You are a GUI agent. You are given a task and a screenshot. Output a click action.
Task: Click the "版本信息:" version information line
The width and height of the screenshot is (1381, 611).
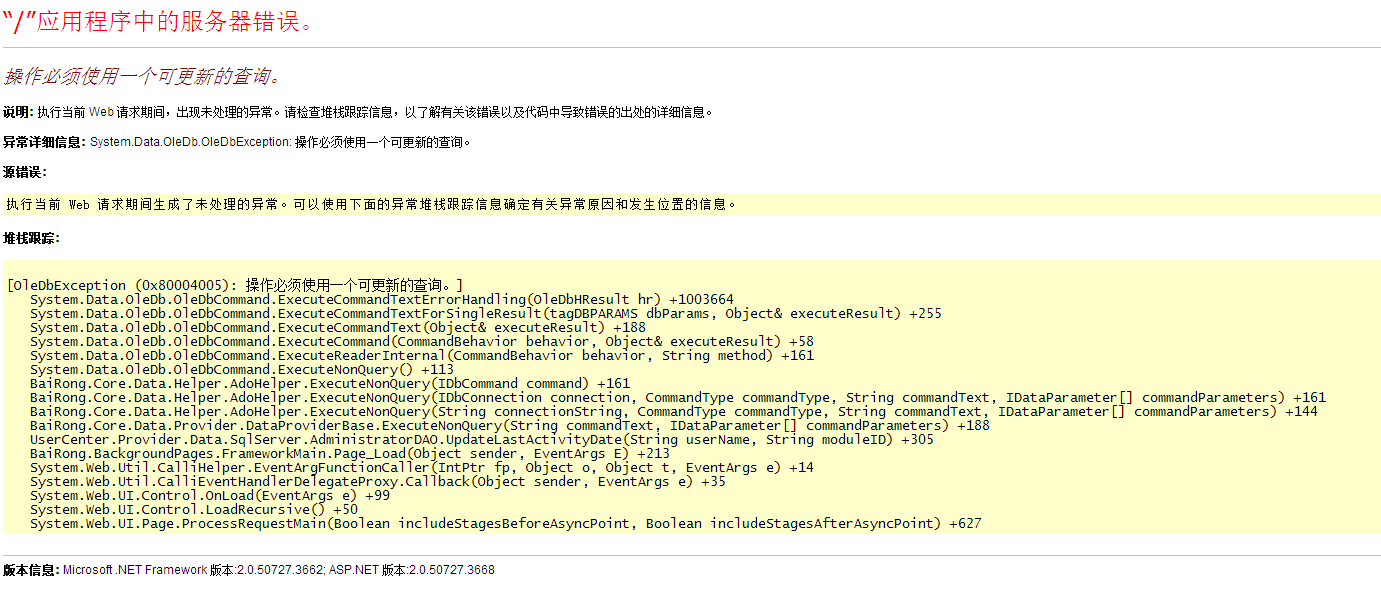[249, 570]
